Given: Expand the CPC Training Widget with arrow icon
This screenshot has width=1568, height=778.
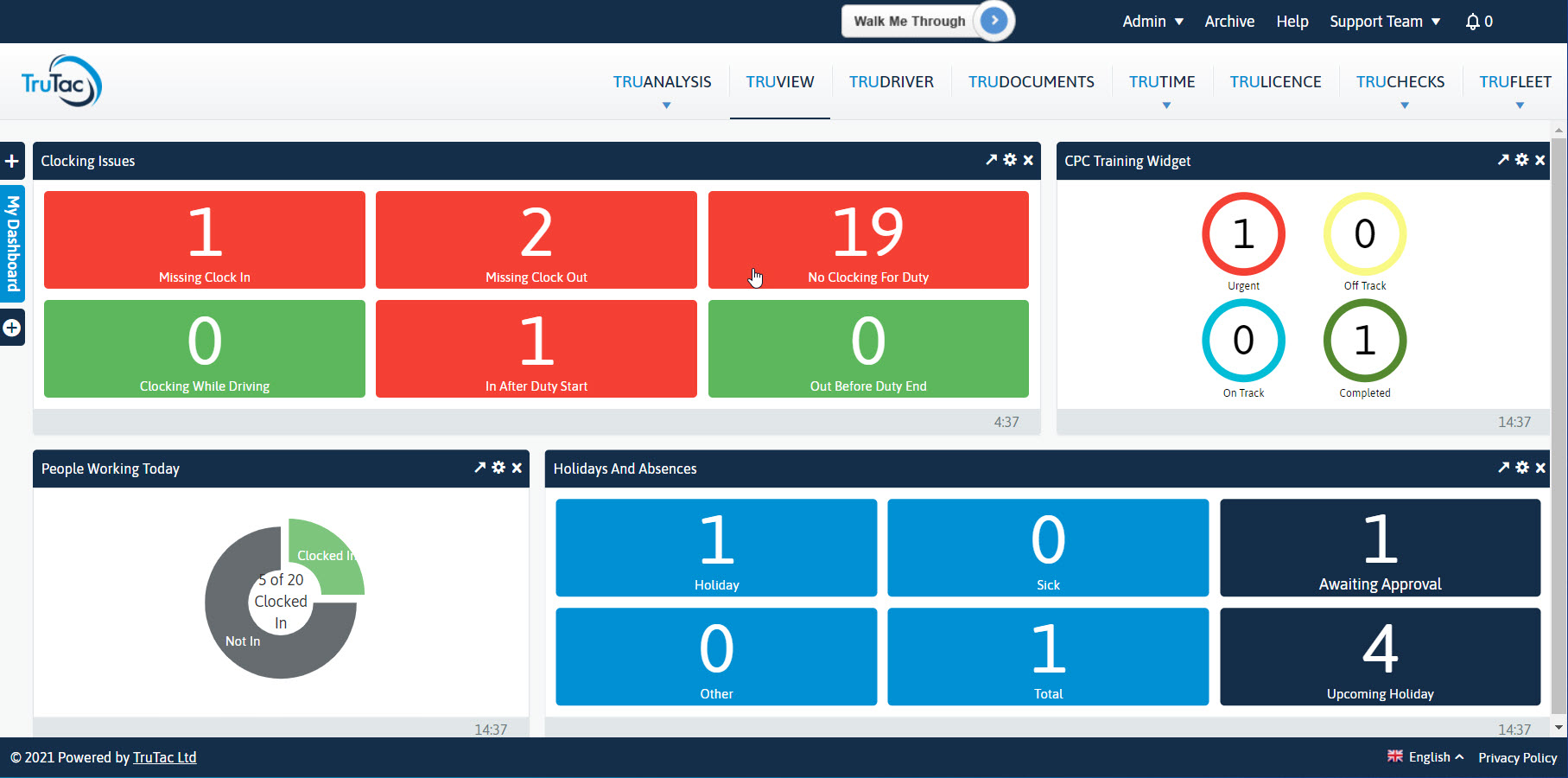Looking at the screenshot, I should pos(1503,160).
